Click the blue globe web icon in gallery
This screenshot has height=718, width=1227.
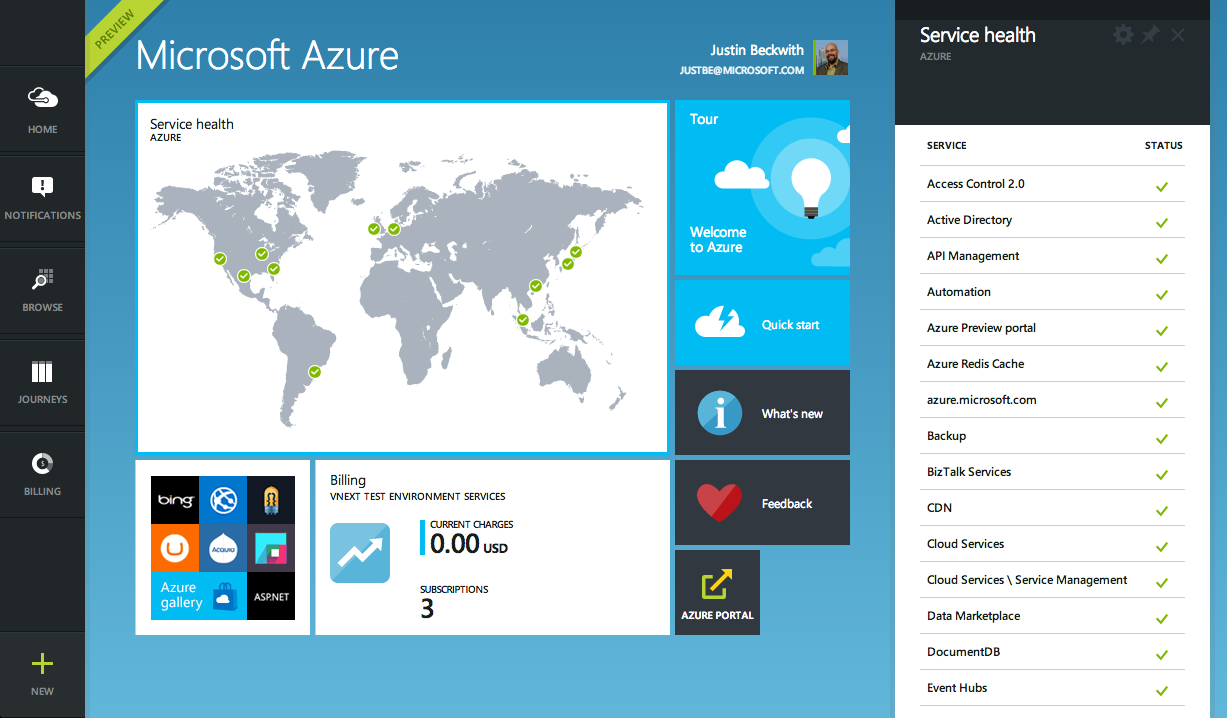[223, 499]
